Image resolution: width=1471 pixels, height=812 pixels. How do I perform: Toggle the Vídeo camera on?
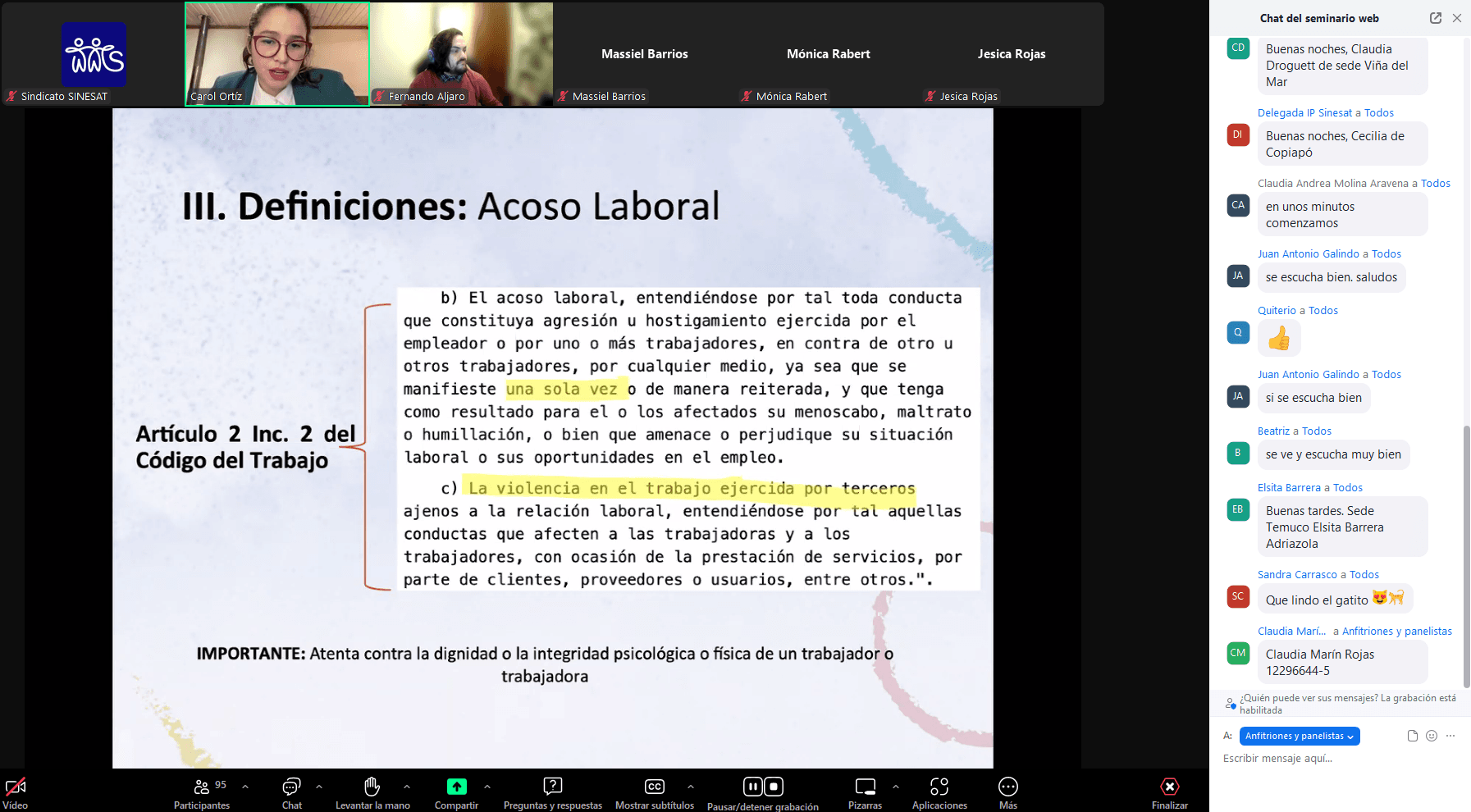coord(16,787)
